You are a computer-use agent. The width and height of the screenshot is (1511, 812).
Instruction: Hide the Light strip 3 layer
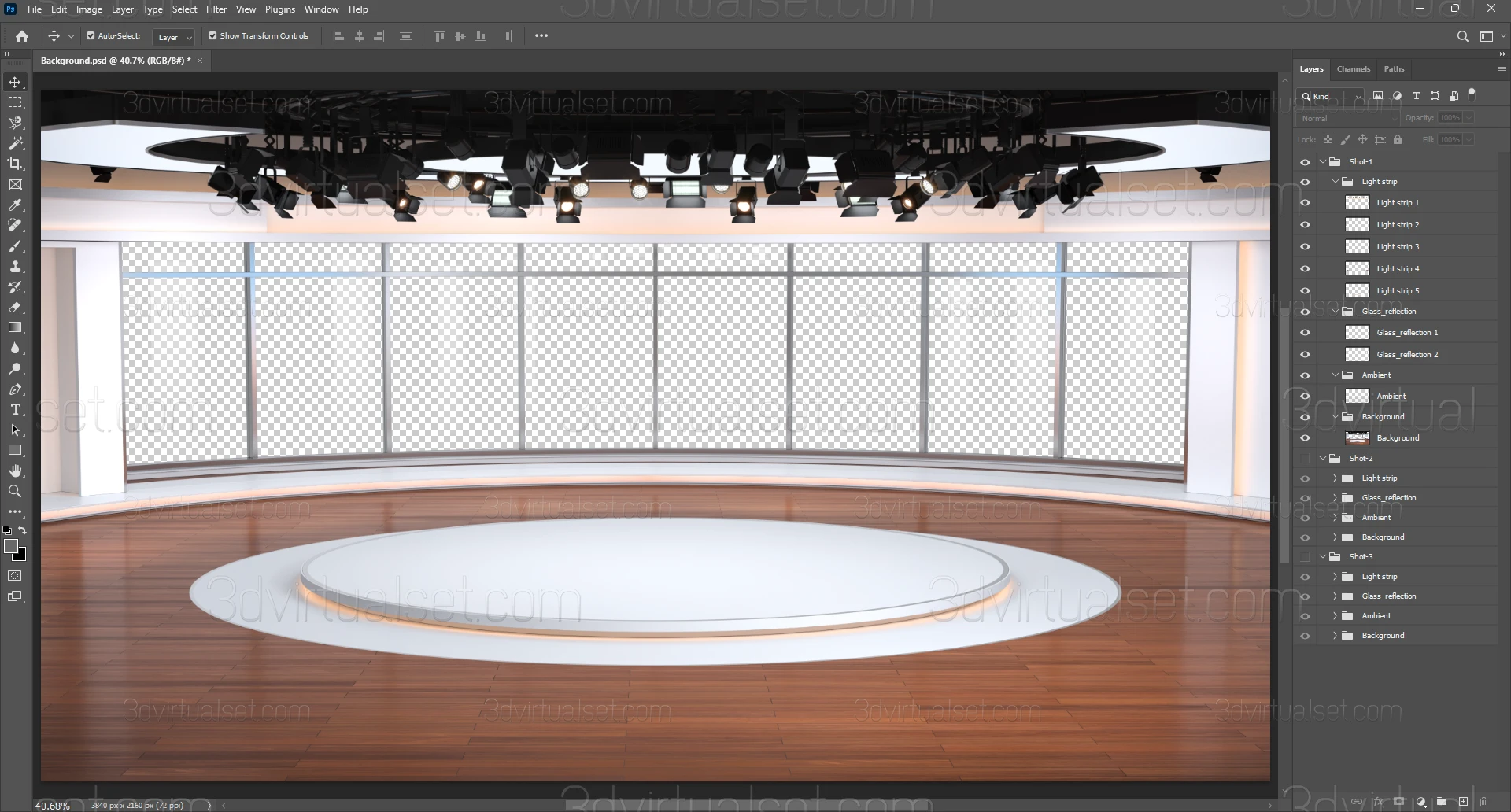tap(1305, 247)
